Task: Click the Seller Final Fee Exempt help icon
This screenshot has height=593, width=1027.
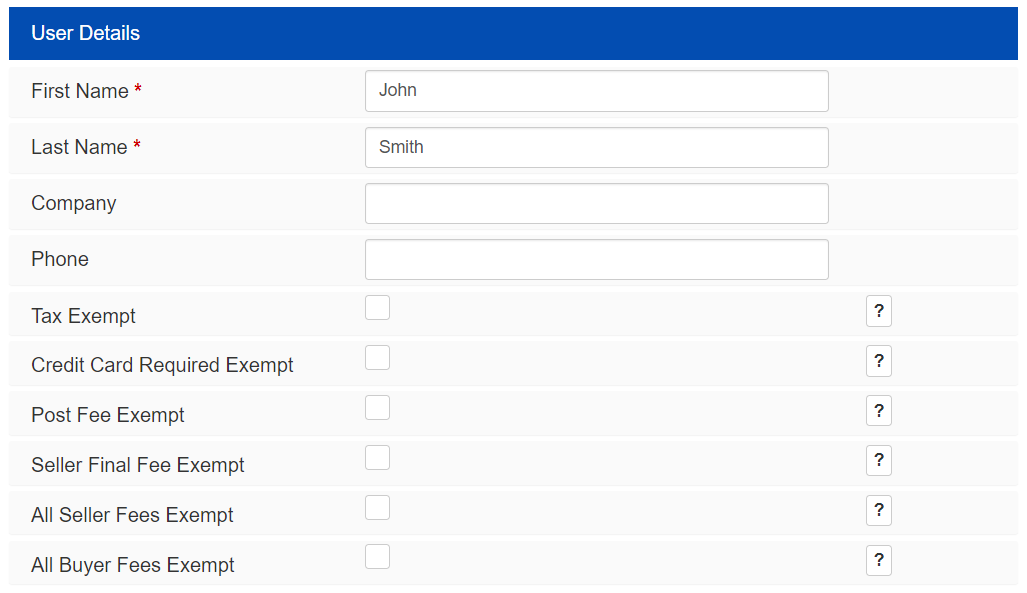Action: 878,461
